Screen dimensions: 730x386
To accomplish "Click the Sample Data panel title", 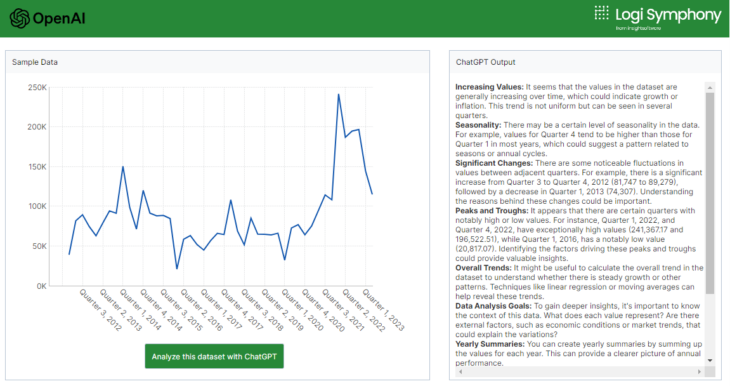I will [35, 62].
